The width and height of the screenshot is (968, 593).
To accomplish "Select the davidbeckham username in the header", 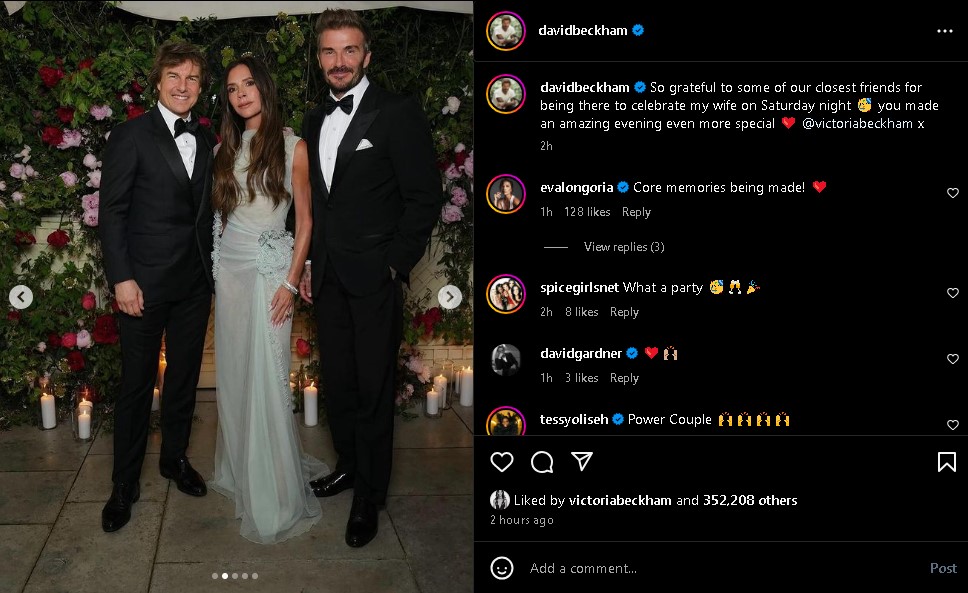I will click(584, 30).
